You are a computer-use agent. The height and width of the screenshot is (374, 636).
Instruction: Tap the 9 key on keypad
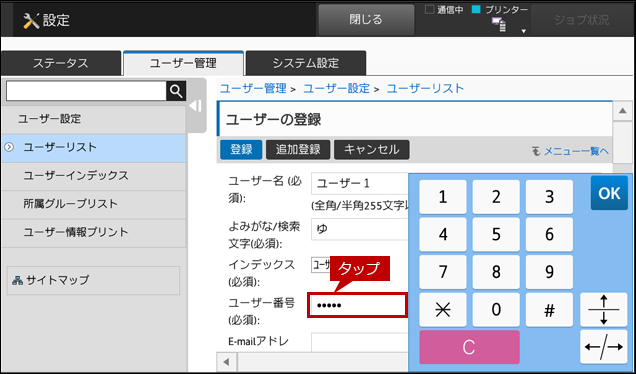549,272
